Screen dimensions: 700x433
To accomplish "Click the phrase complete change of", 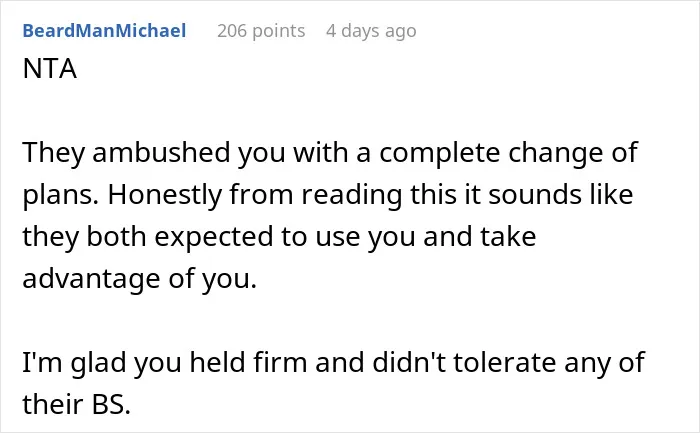I will [x=508, y=153].
